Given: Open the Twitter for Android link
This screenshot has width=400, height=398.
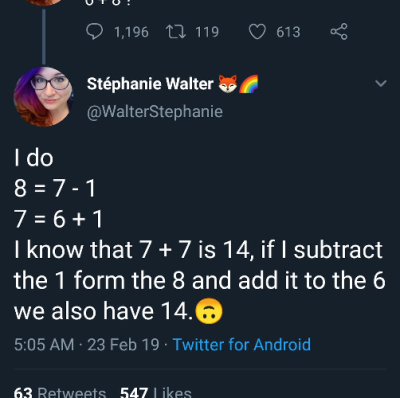Looking at the screenshot, I should (242, 344).
